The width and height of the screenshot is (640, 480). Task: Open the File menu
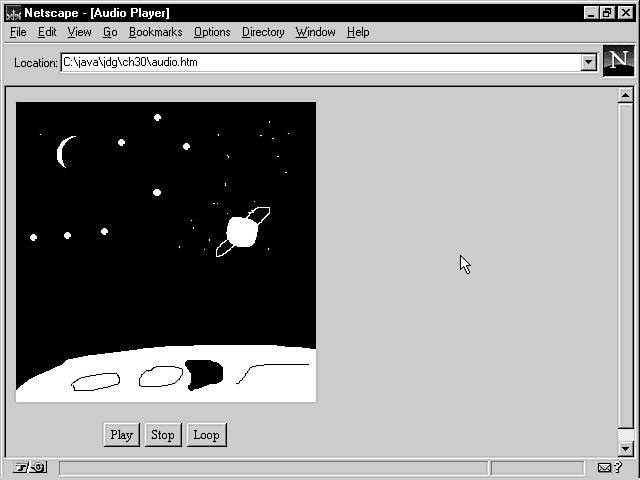18,32
